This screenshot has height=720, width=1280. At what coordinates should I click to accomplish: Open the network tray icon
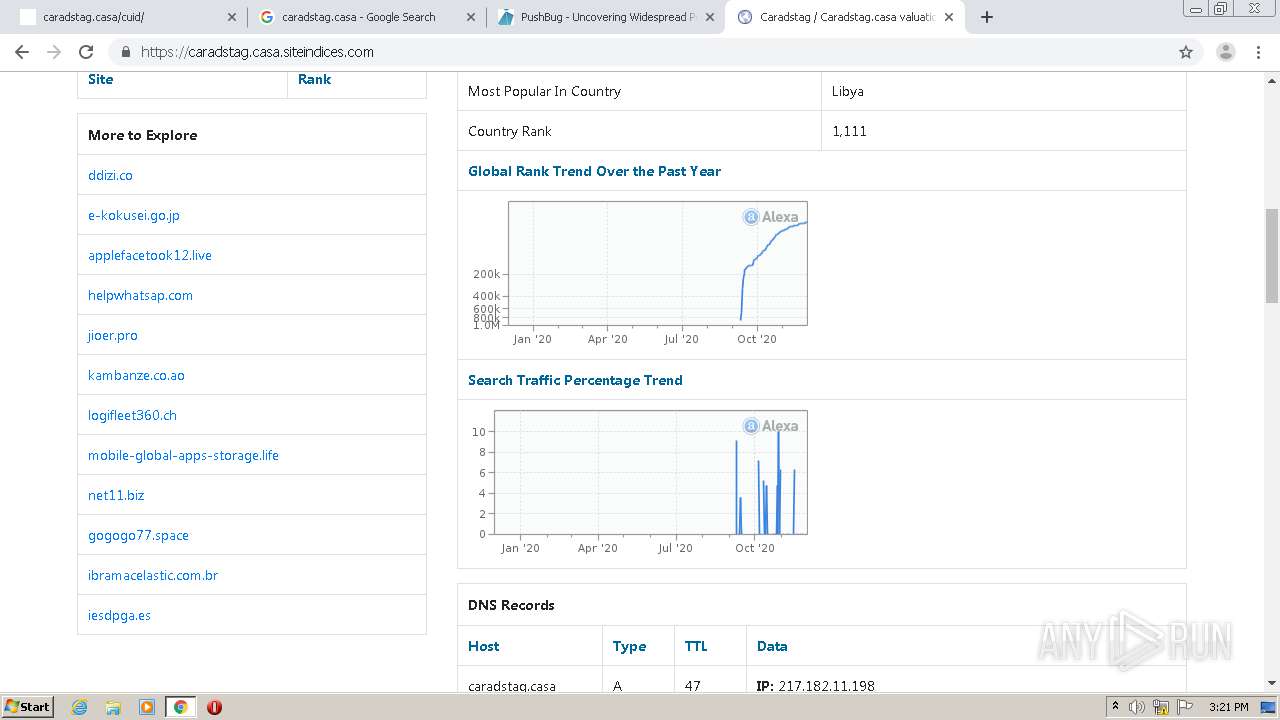coord(1161,707)
